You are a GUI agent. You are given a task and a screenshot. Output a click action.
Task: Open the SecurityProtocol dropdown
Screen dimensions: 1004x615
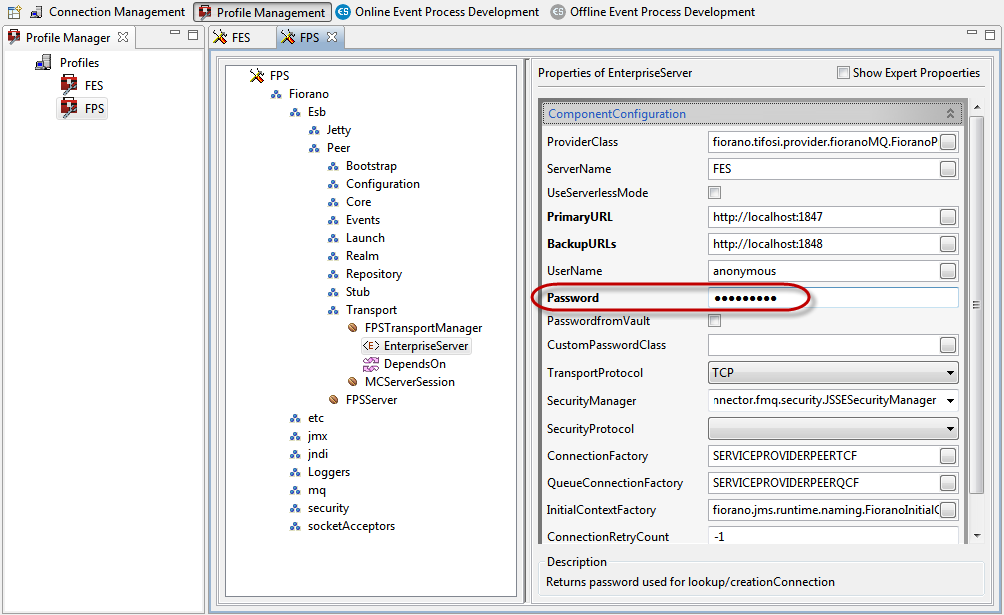click(832, 429)
